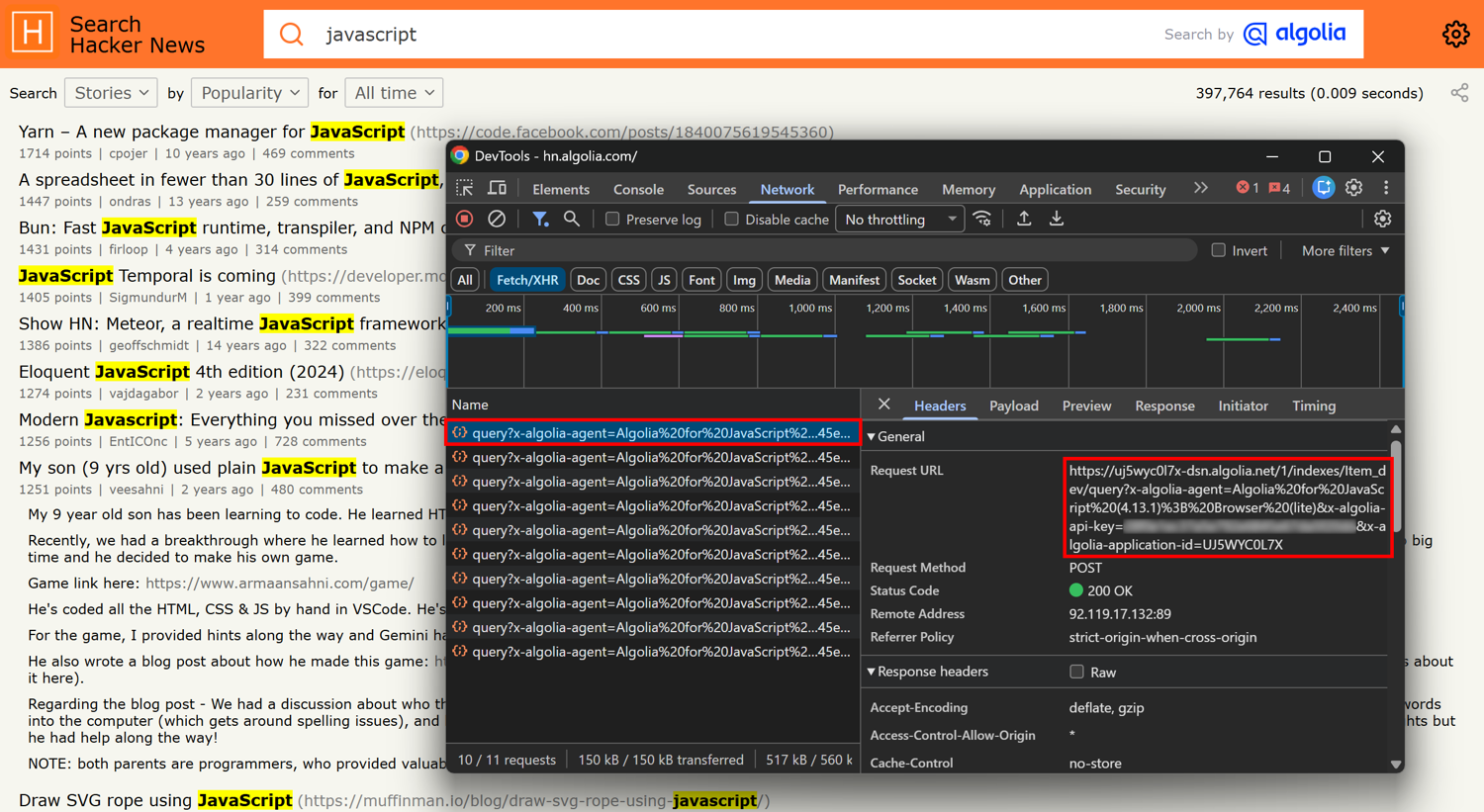Click the red error count badge
The image size is (1484, 812).
tap(1247, 188)
